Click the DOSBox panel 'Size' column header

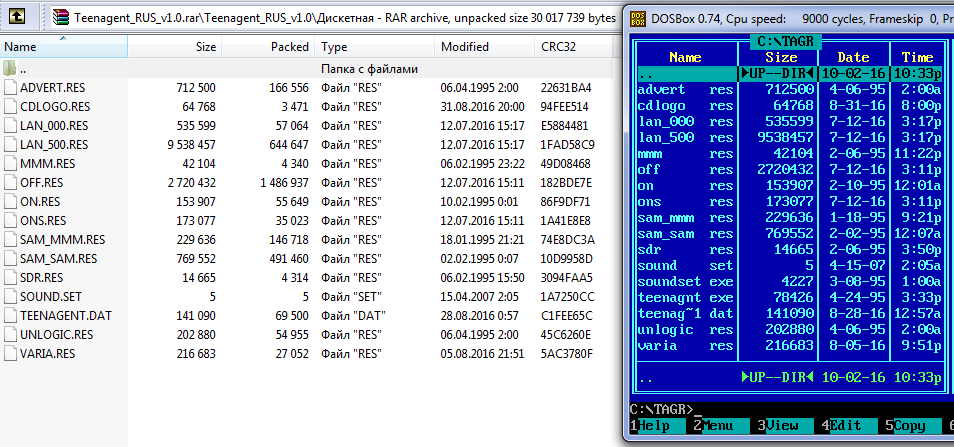point(781,58)
